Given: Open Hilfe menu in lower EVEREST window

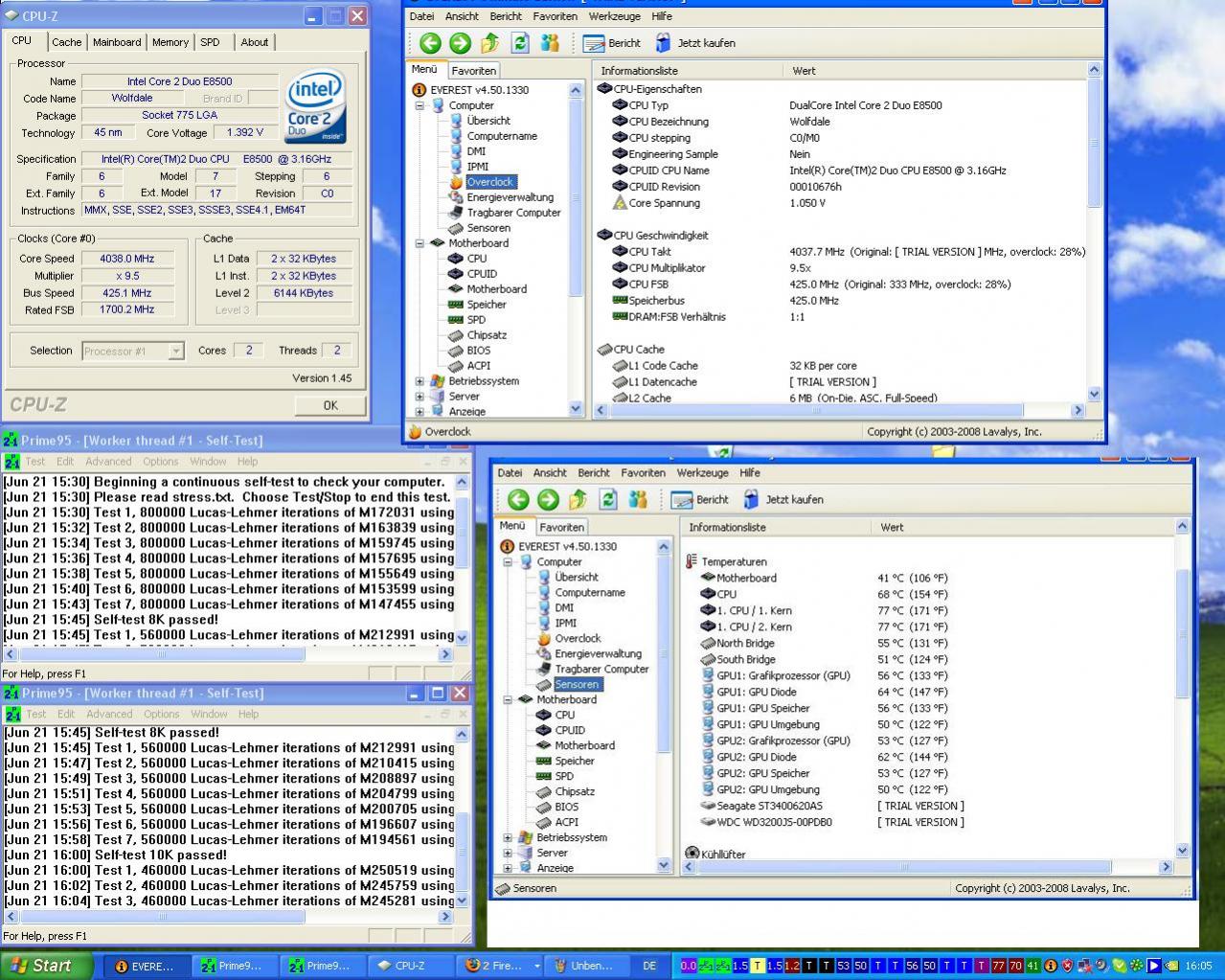Looking at the screenshot, I should pos(750,473).
